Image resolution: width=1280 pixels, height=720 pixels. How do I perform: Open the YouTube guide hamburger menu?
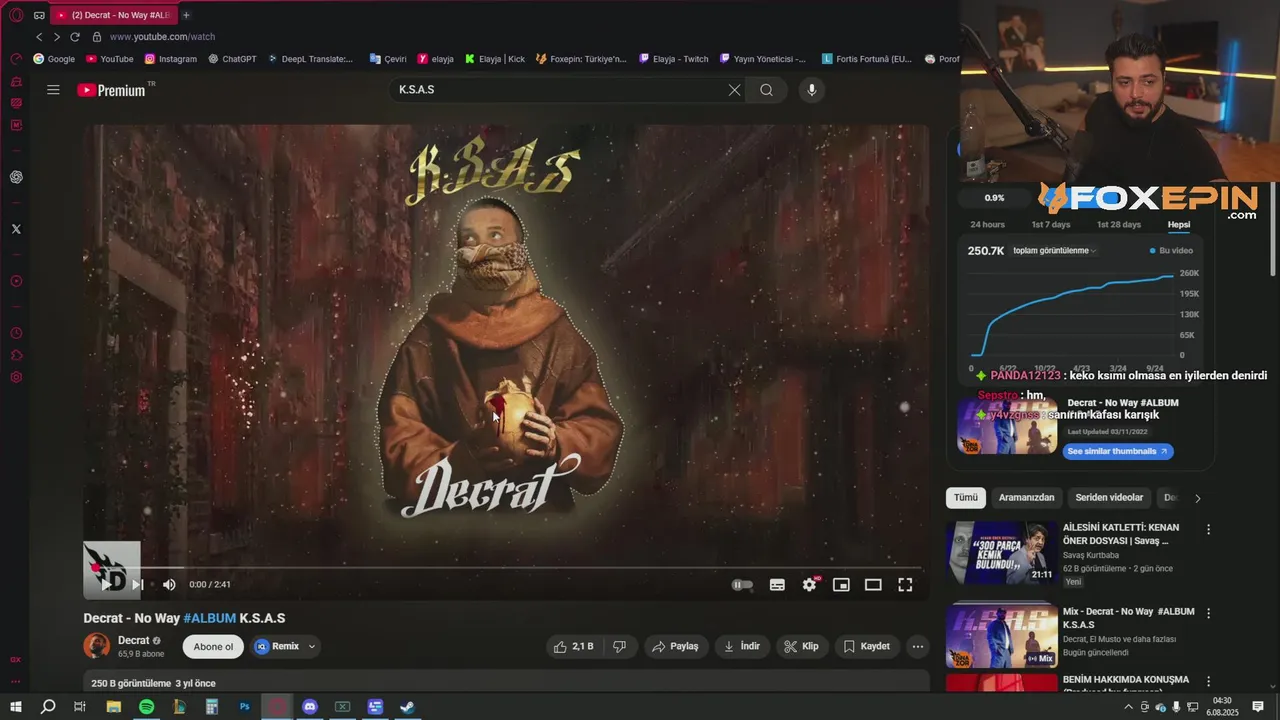point(53,90)
